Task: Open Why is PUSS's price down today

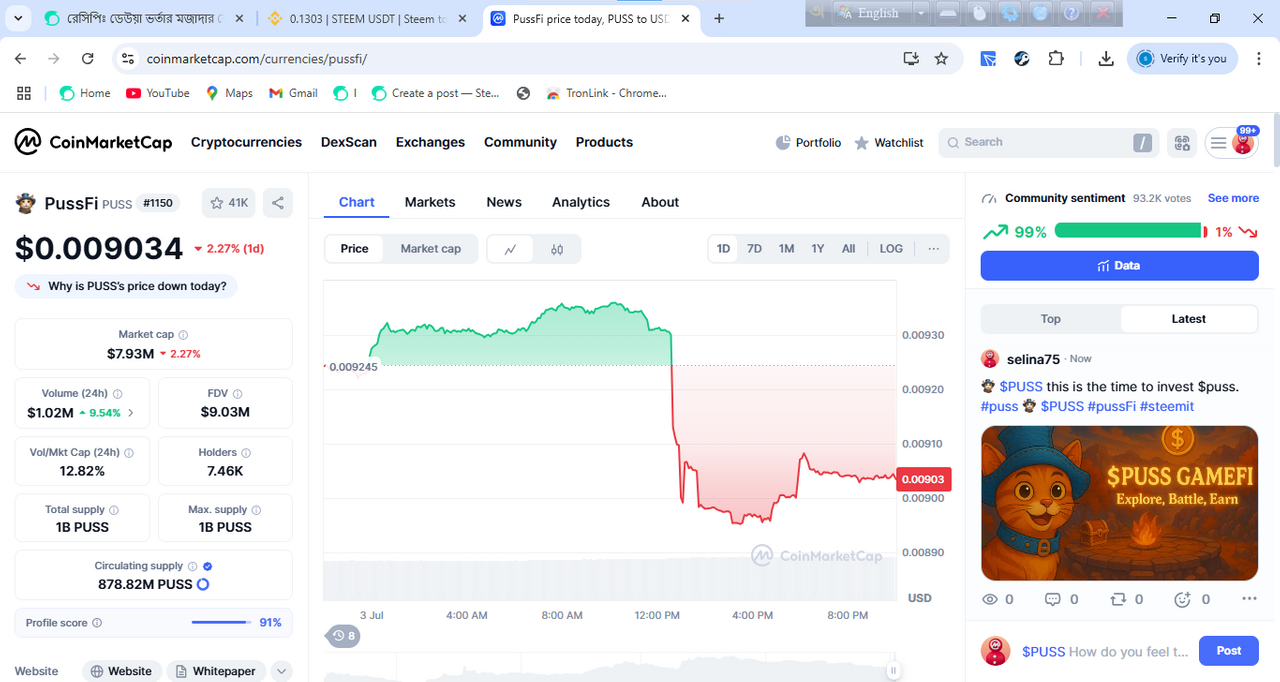Action: click(x=126, y=286)
